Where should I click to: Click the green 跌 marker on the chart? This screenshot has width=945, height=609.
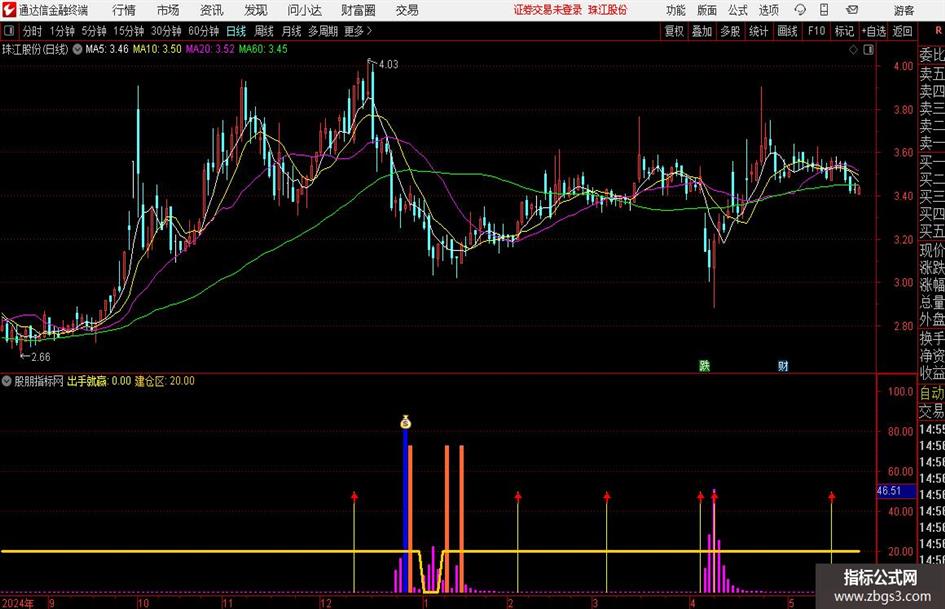click(705, 365)
